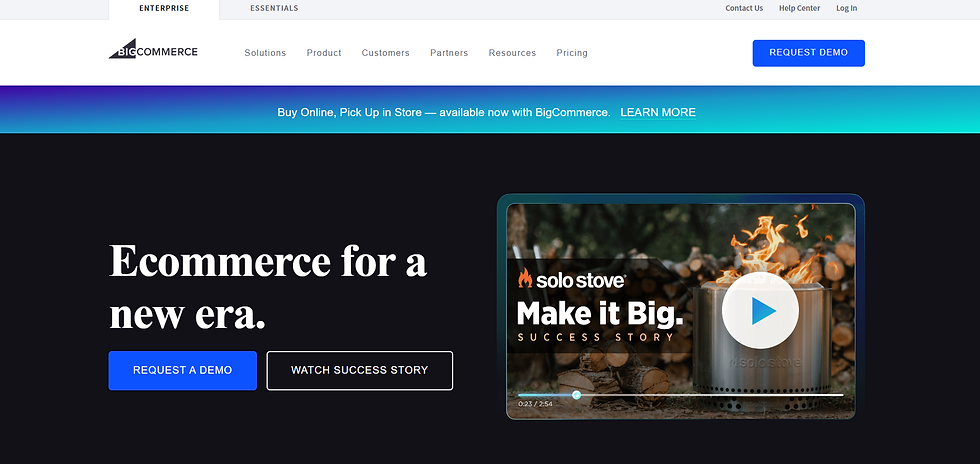Click the Log In link
The height and width of the screenshot is (464, 980).
(847, 8)
